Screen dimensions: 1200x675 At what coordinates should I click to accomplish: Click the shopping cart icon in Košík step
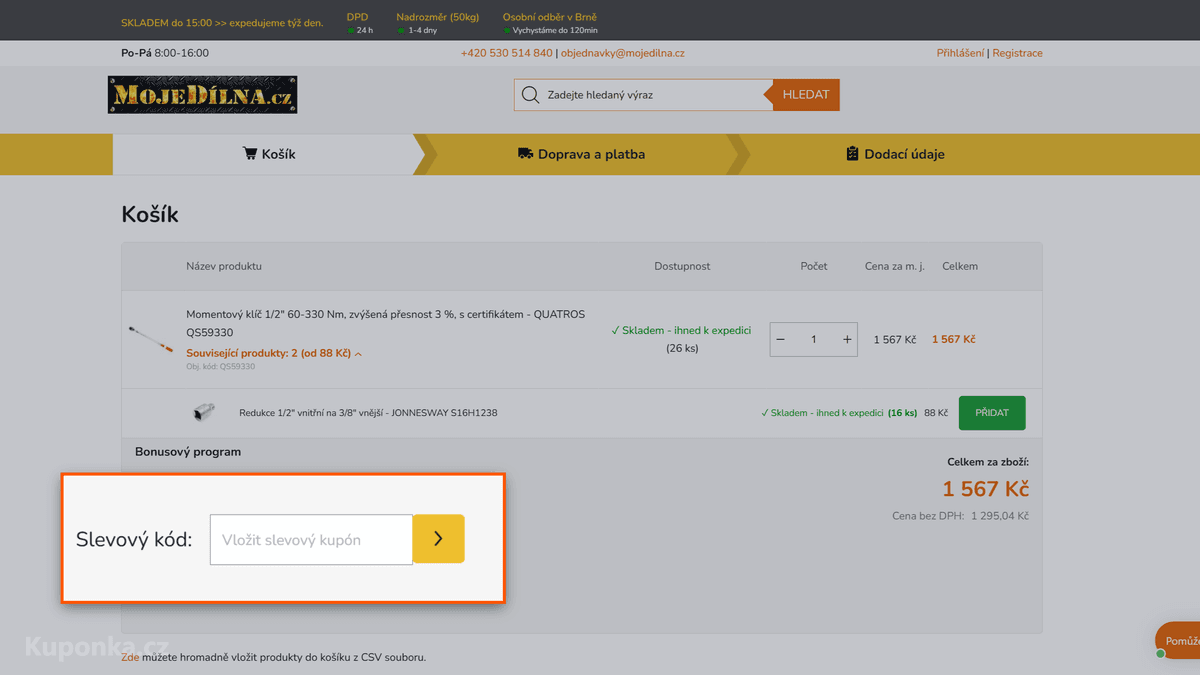point(250,154)
